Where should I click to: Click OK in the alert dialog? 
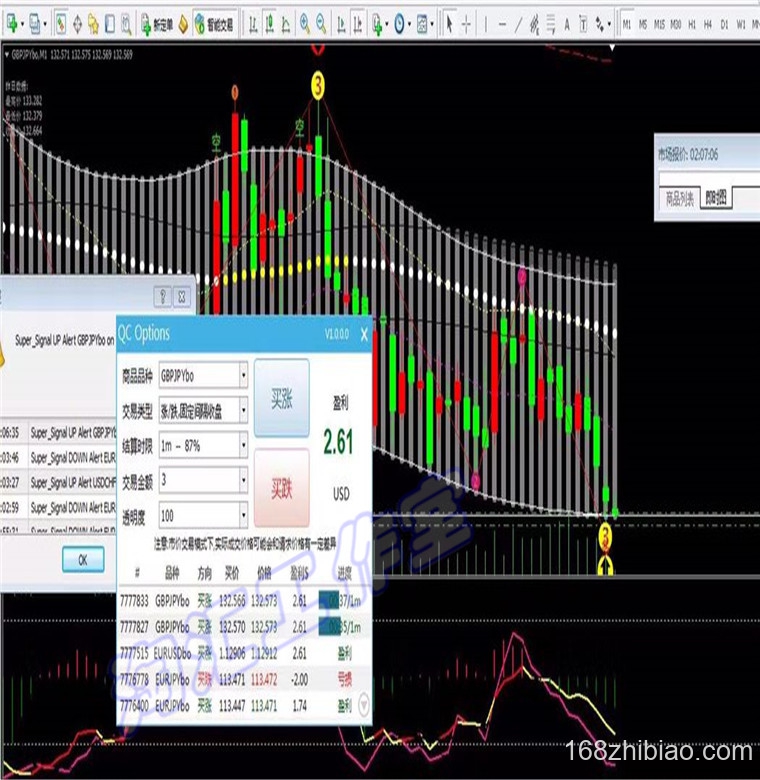[x=83, y=560]
